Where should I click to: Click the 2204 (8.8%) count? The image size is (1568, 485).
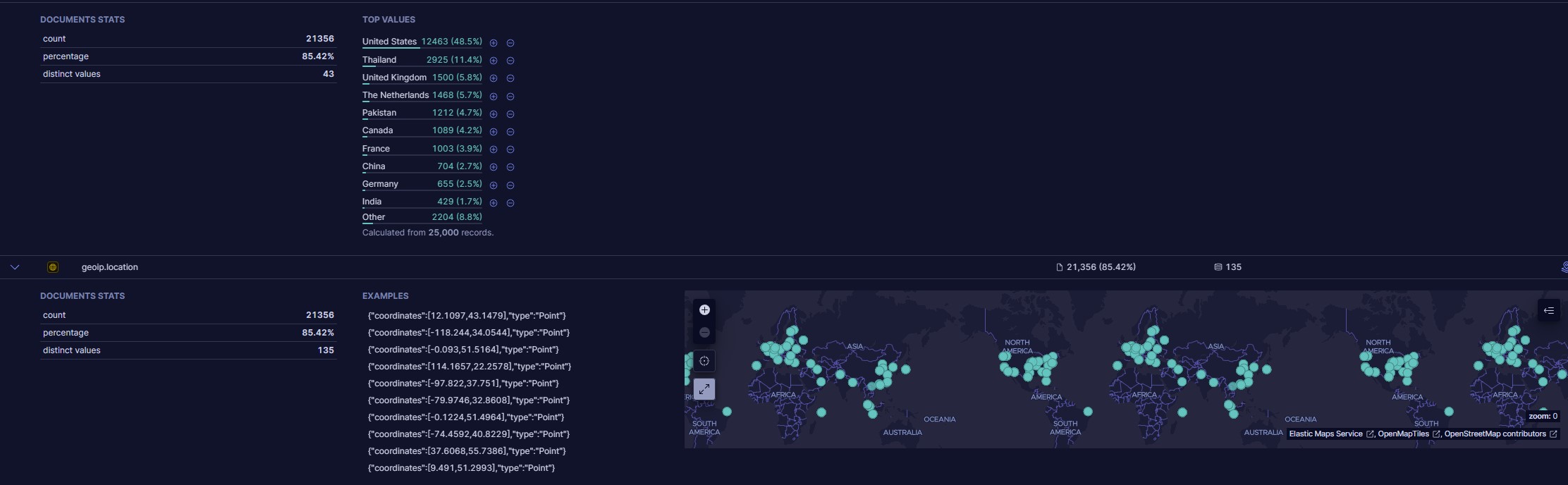pos(457,217)
